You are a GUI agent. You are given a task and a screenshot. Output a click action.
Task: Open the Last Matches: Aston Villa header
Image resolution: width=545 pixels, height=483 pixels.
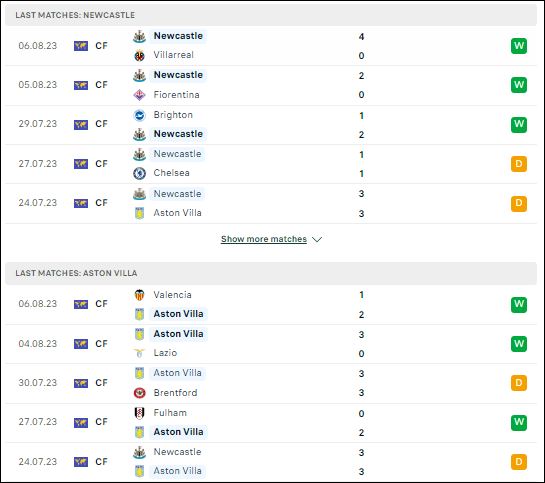pyautogui.click(x=271, y=273)
